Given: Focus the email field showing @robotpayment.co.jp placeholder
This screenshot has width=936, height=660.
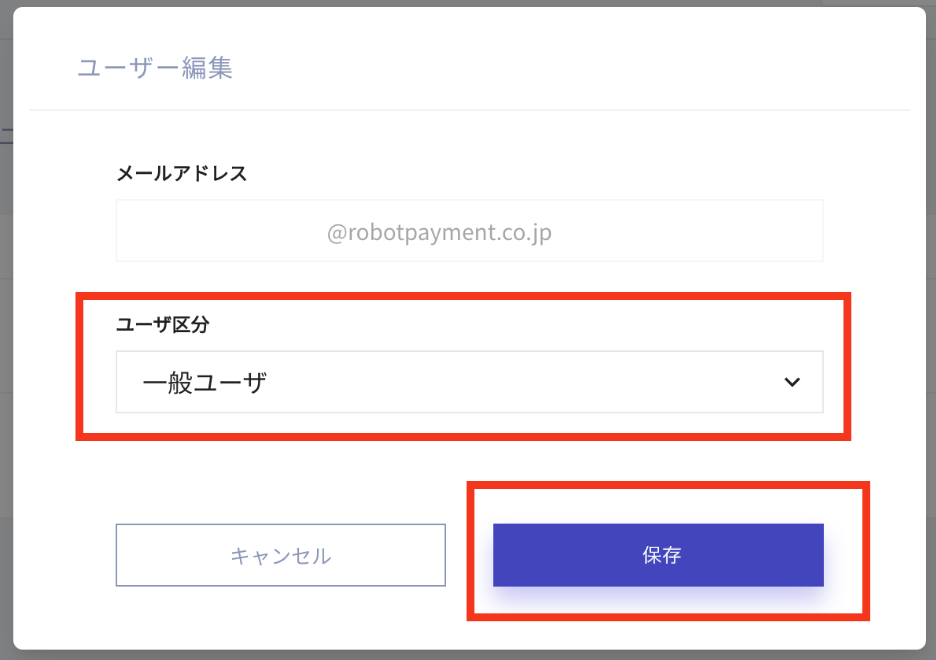Looking at the screenshot, I should (x=470, y=230).
